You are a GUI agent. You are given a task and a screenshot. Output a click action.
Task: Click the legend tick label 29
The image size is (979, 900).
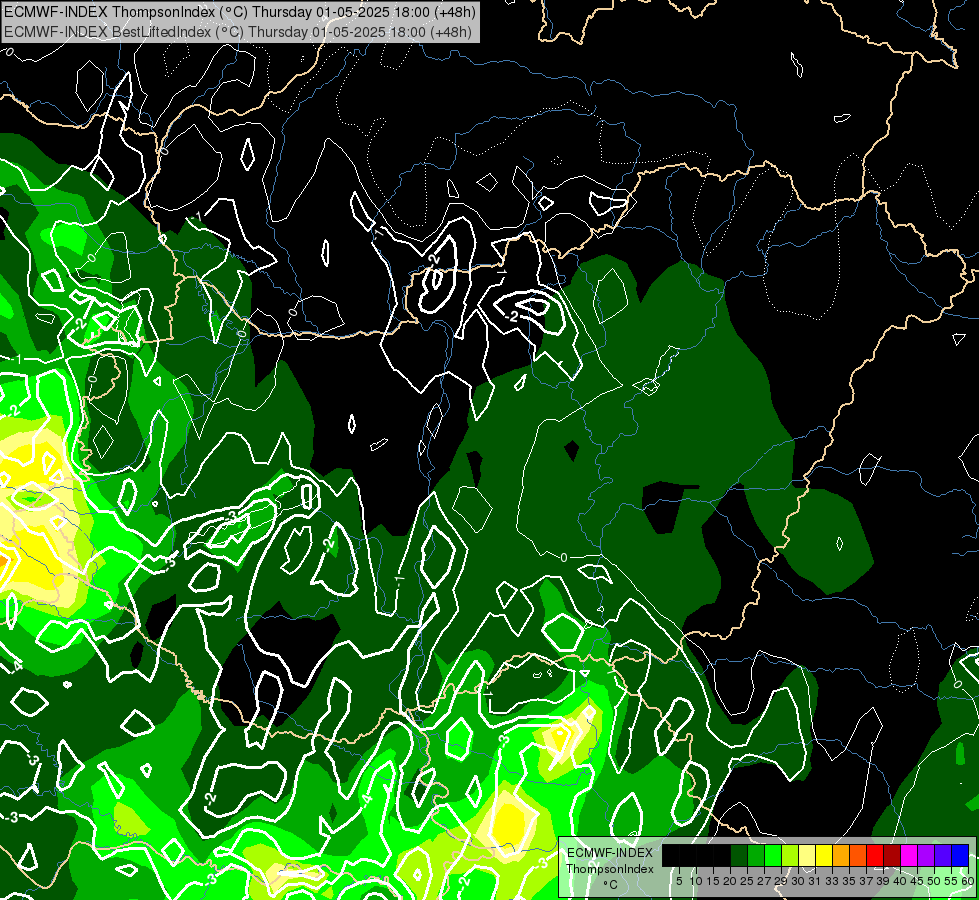(782, 881)
